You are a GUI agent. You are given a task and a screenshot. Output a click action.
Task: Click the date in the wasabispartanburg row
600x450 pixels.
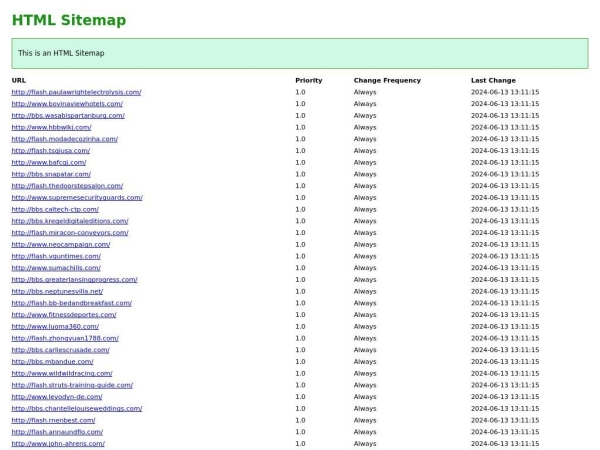point(505,116)
